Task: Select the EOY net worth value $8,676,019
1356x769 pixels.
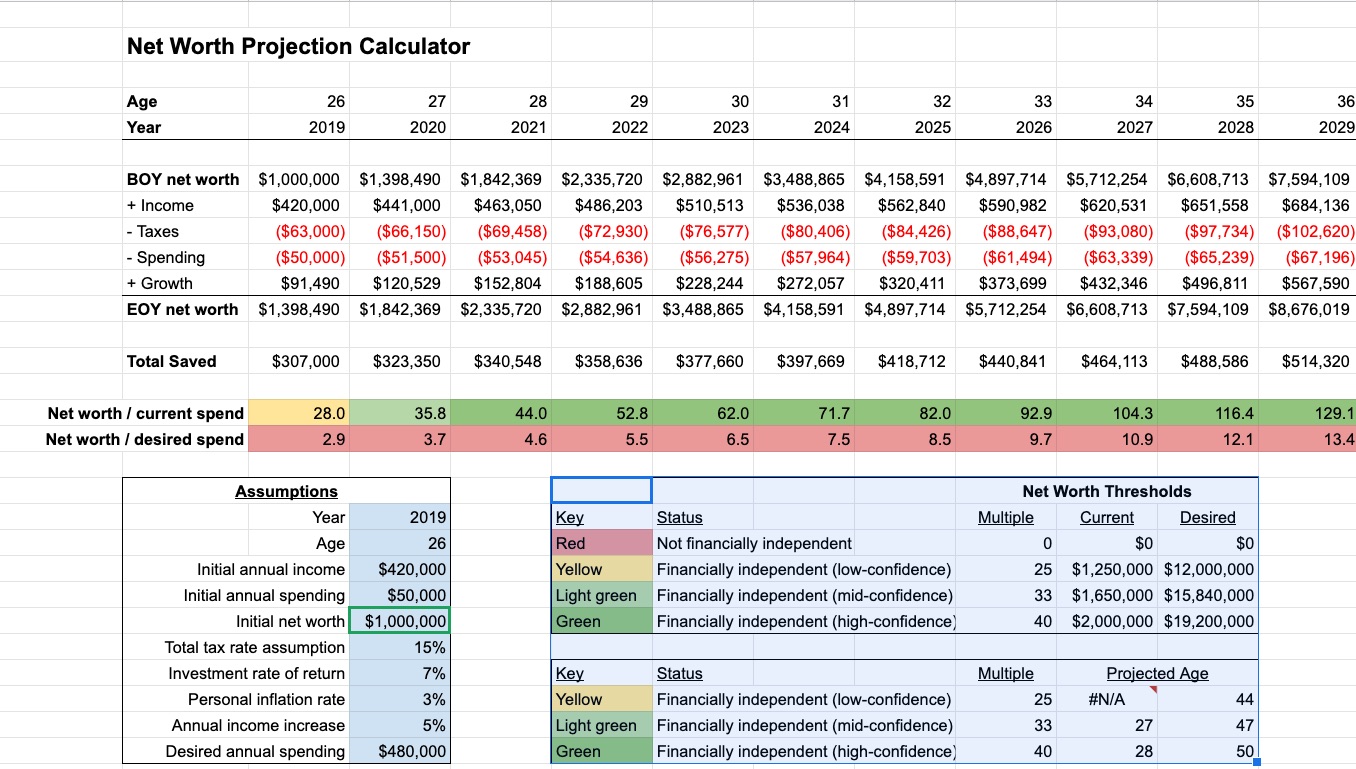Action: point(1310,309)
